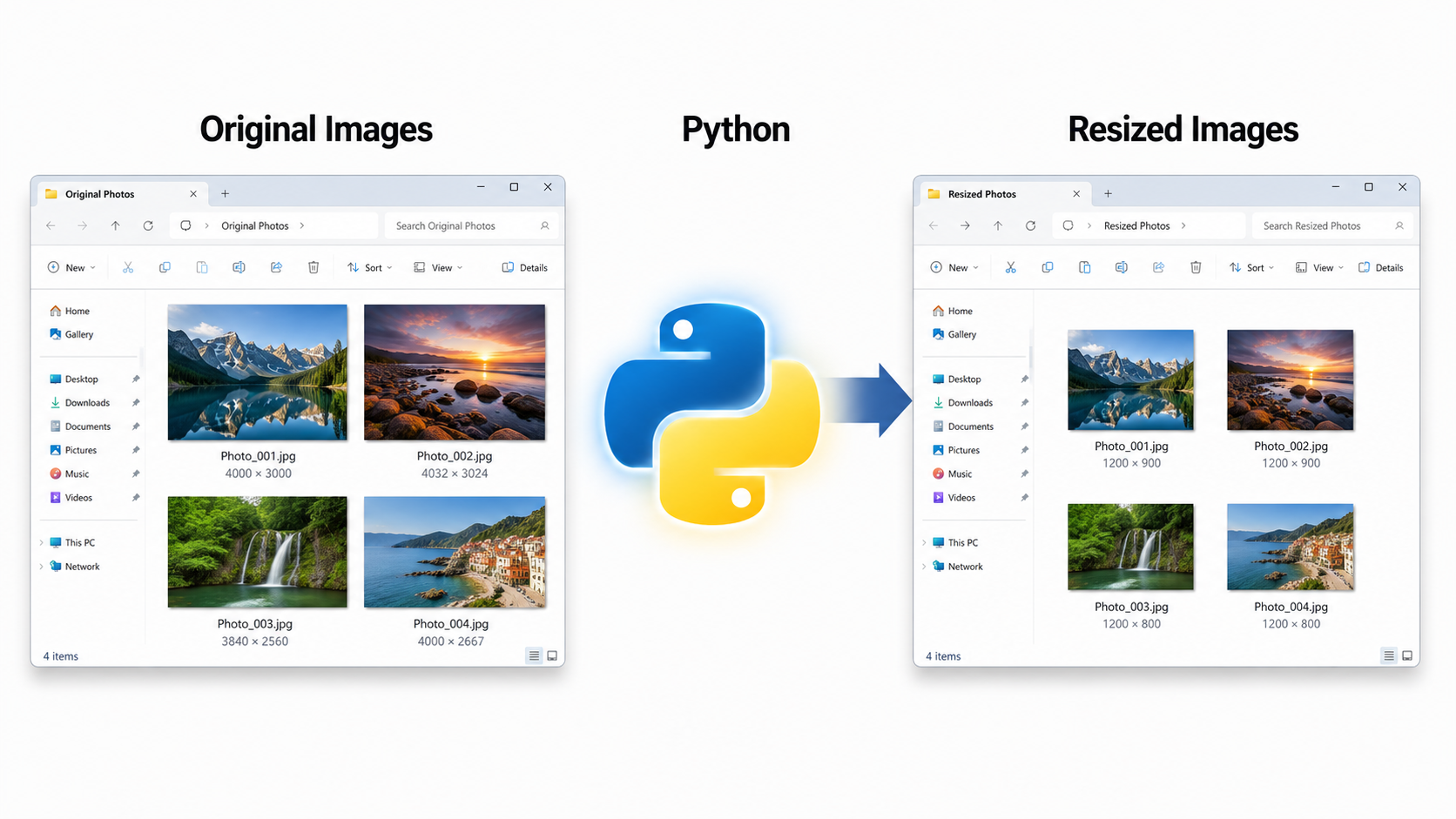Click Paste icon in Resized Photos window
1456x819 pixels.
[1084, 267]
